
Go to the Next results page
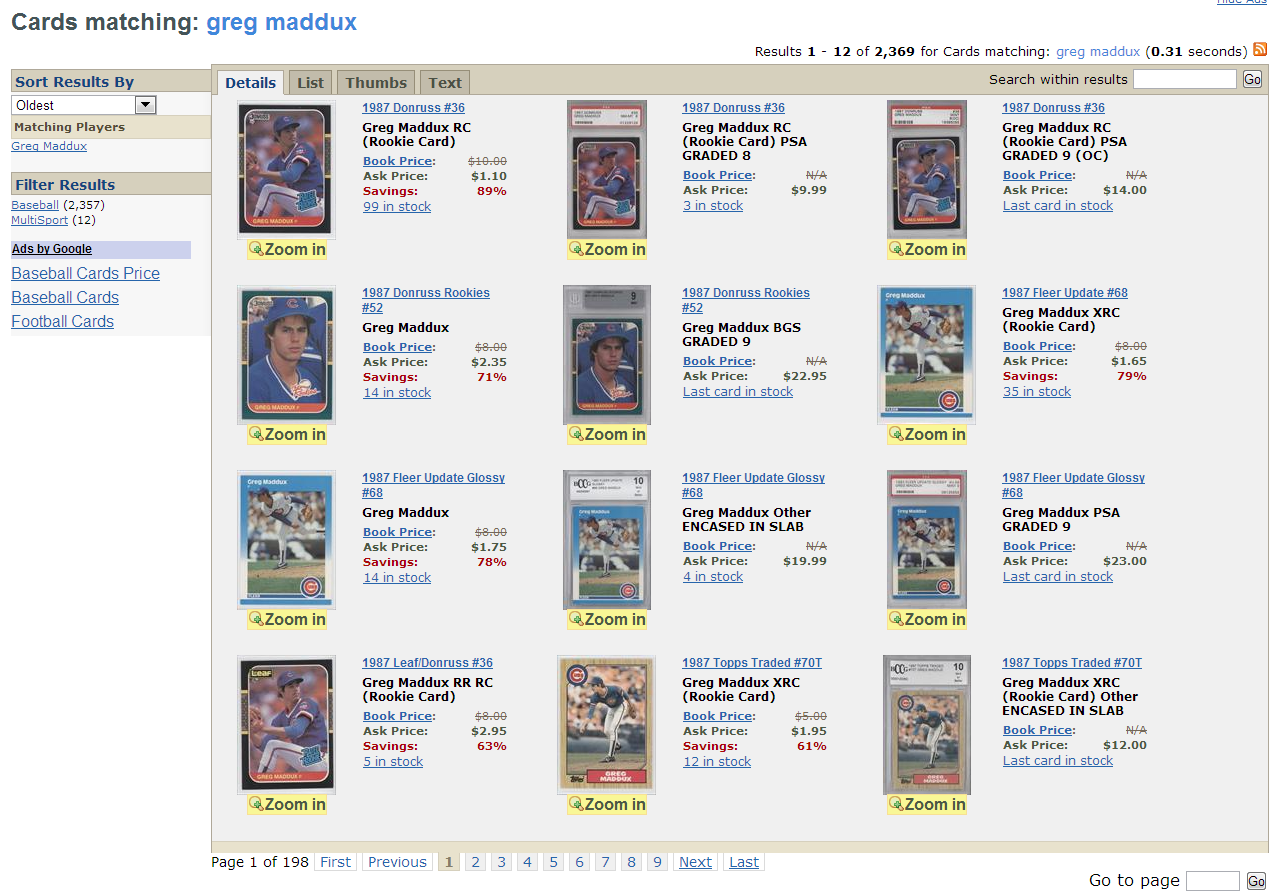point(695,862)
